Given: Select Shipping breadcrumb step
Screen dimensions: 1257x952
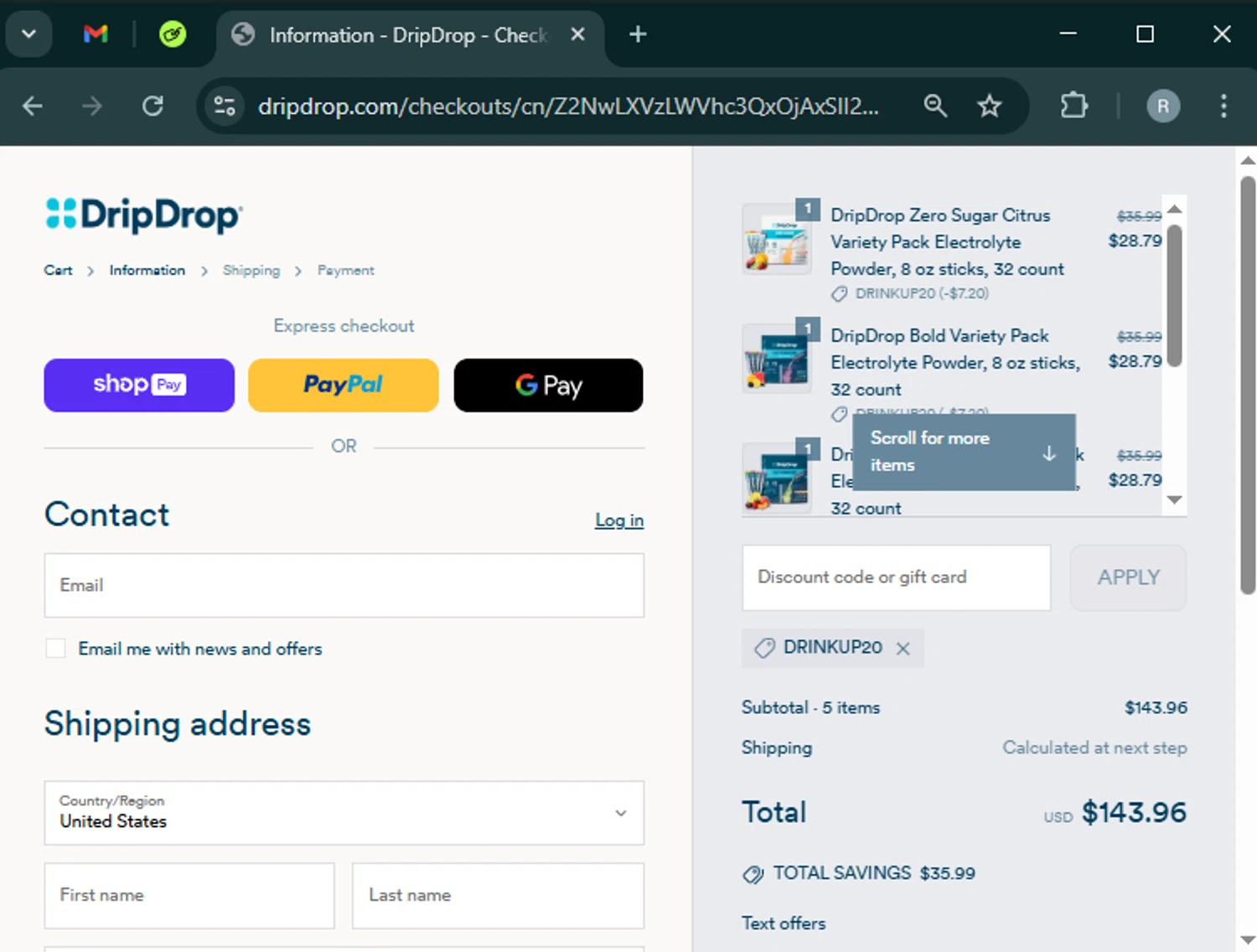Looking at the screenshot, I should click(251, 271).
